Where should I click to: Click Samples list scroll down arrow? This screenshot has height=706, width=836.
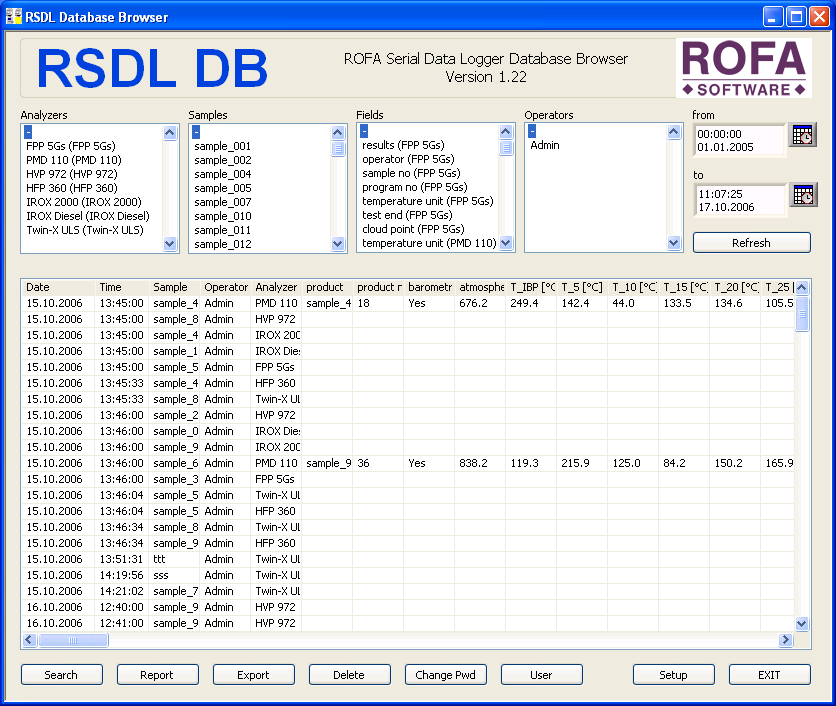337,244
